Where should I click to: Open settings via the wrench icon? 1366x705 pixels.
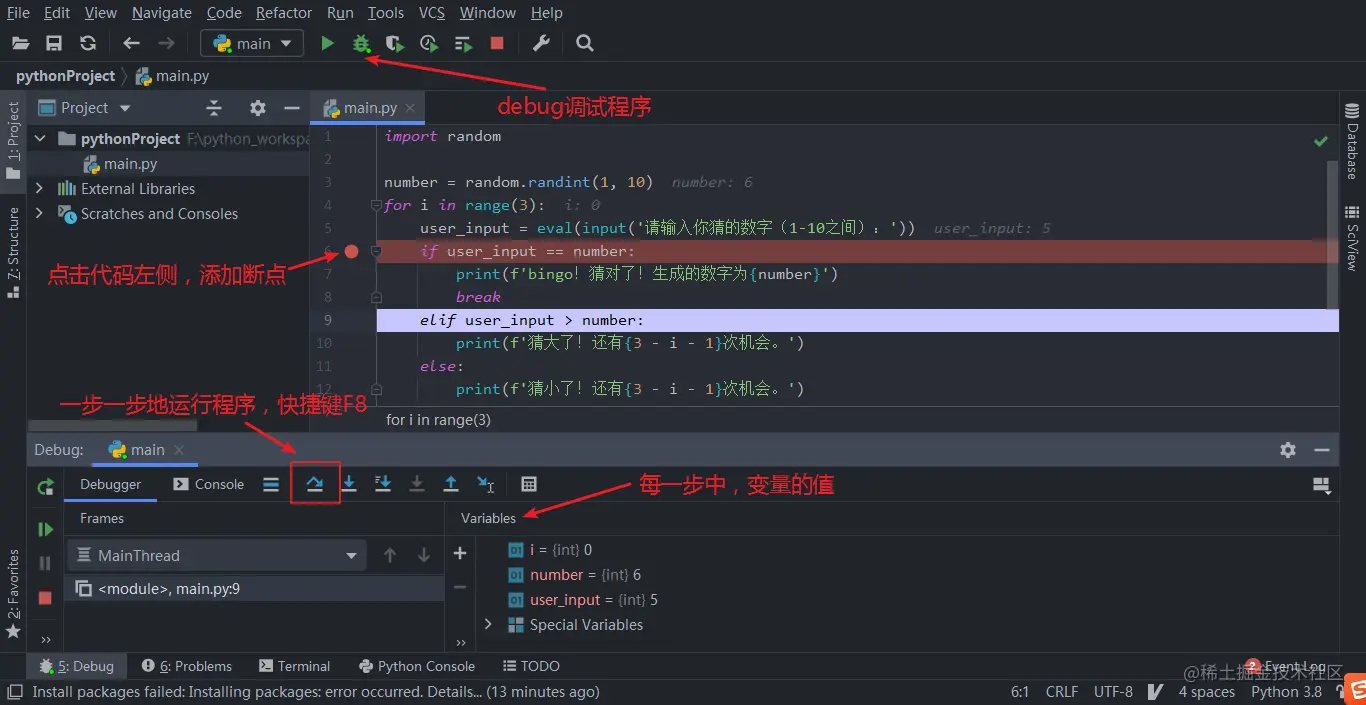coord(541,43)
